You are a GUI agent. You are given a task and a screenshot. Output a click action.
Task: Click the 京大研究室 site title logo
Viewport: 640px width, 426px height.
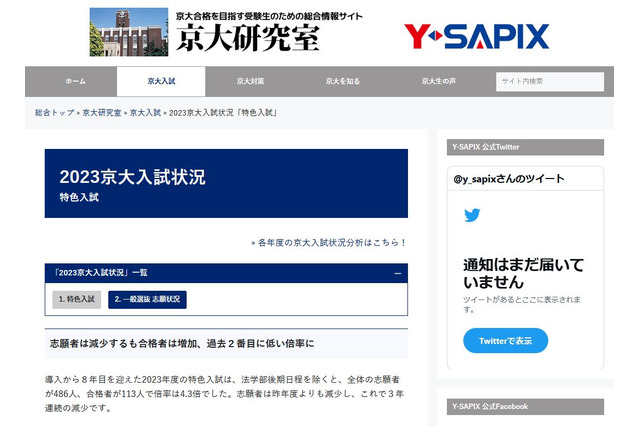coord(250,38)
